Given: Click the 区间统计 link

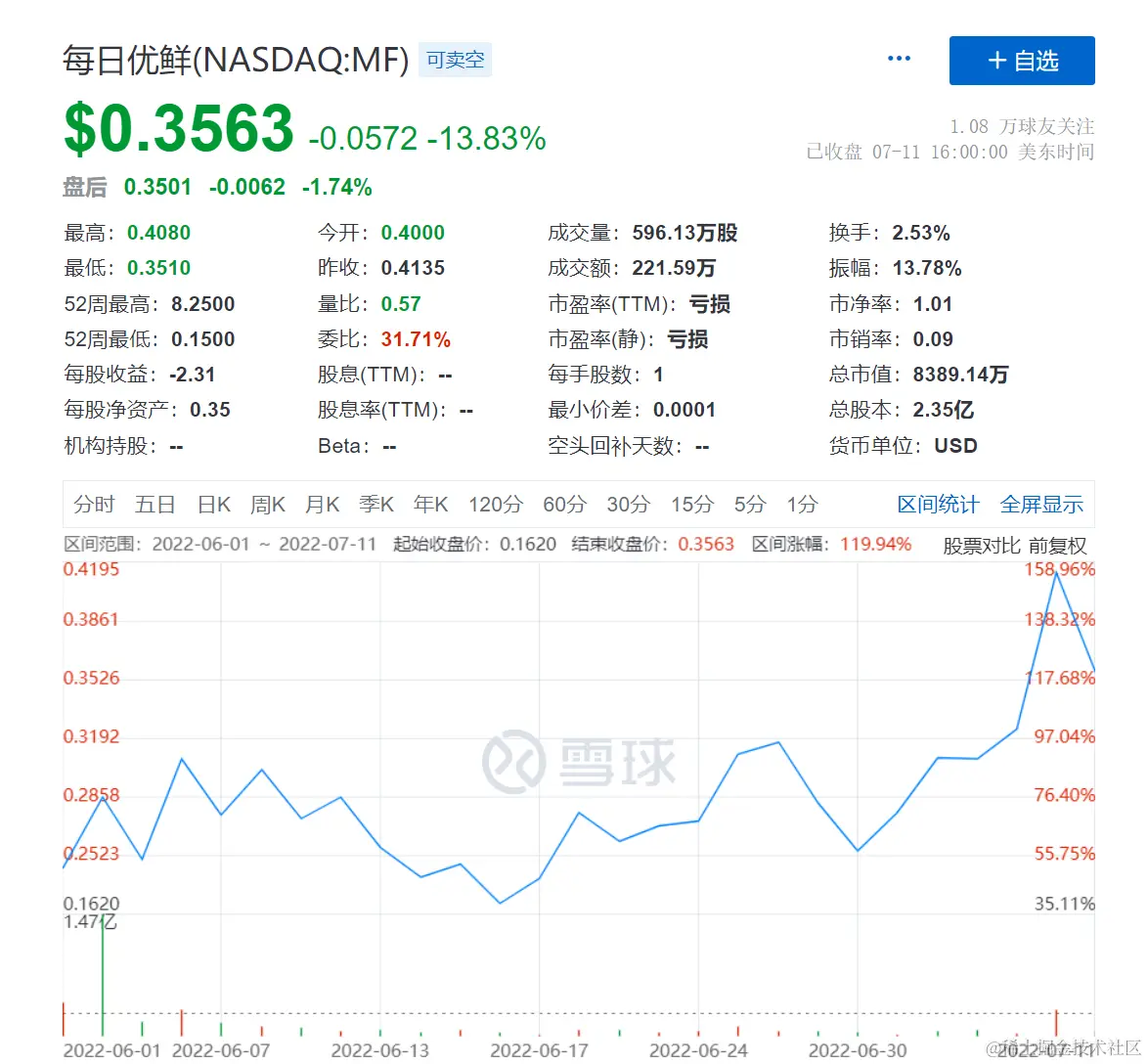Looking at the screenshot, I should 938,505.
